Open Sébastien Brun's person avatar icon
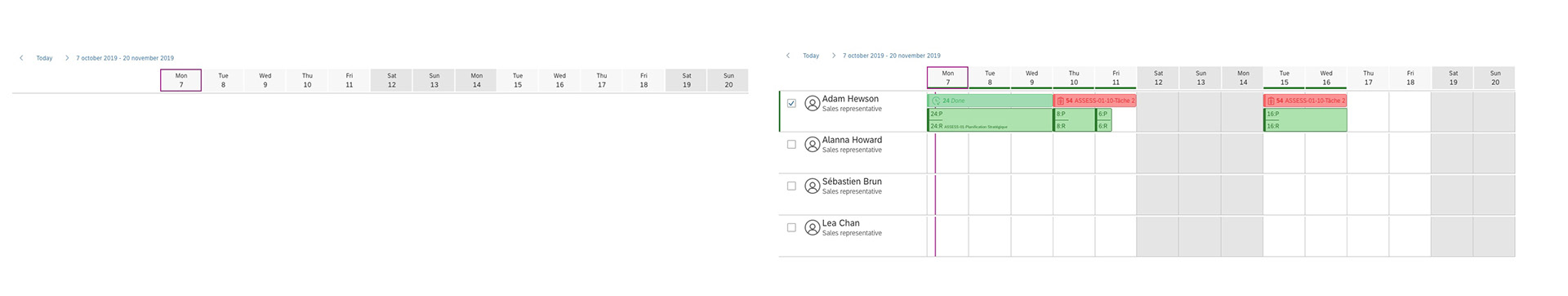 [812, 186]
